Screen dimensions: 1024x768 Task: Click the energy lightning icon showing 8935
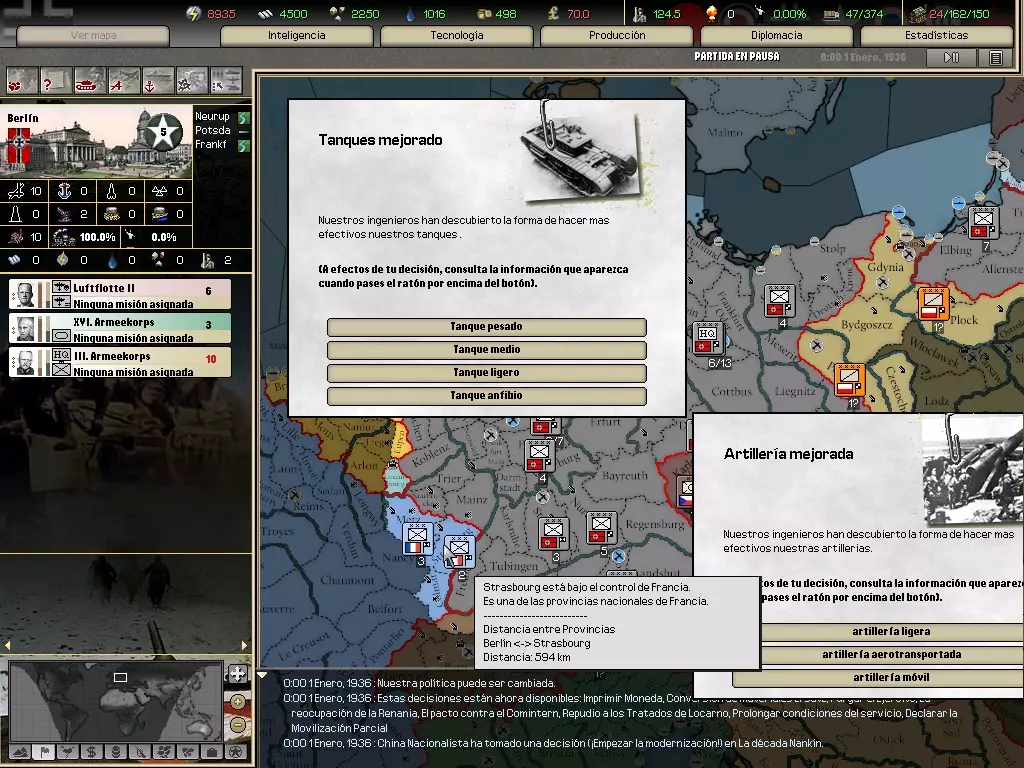(194, 13)
